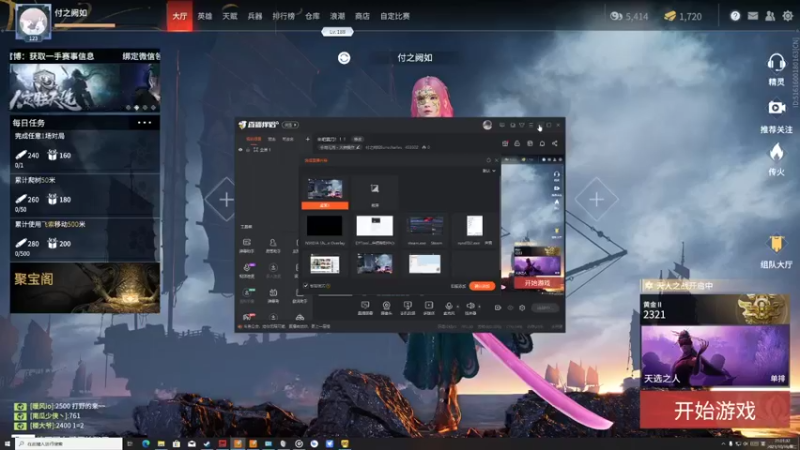Open the 商店 shop tab
800x450 pixels.
pos(362,16)
